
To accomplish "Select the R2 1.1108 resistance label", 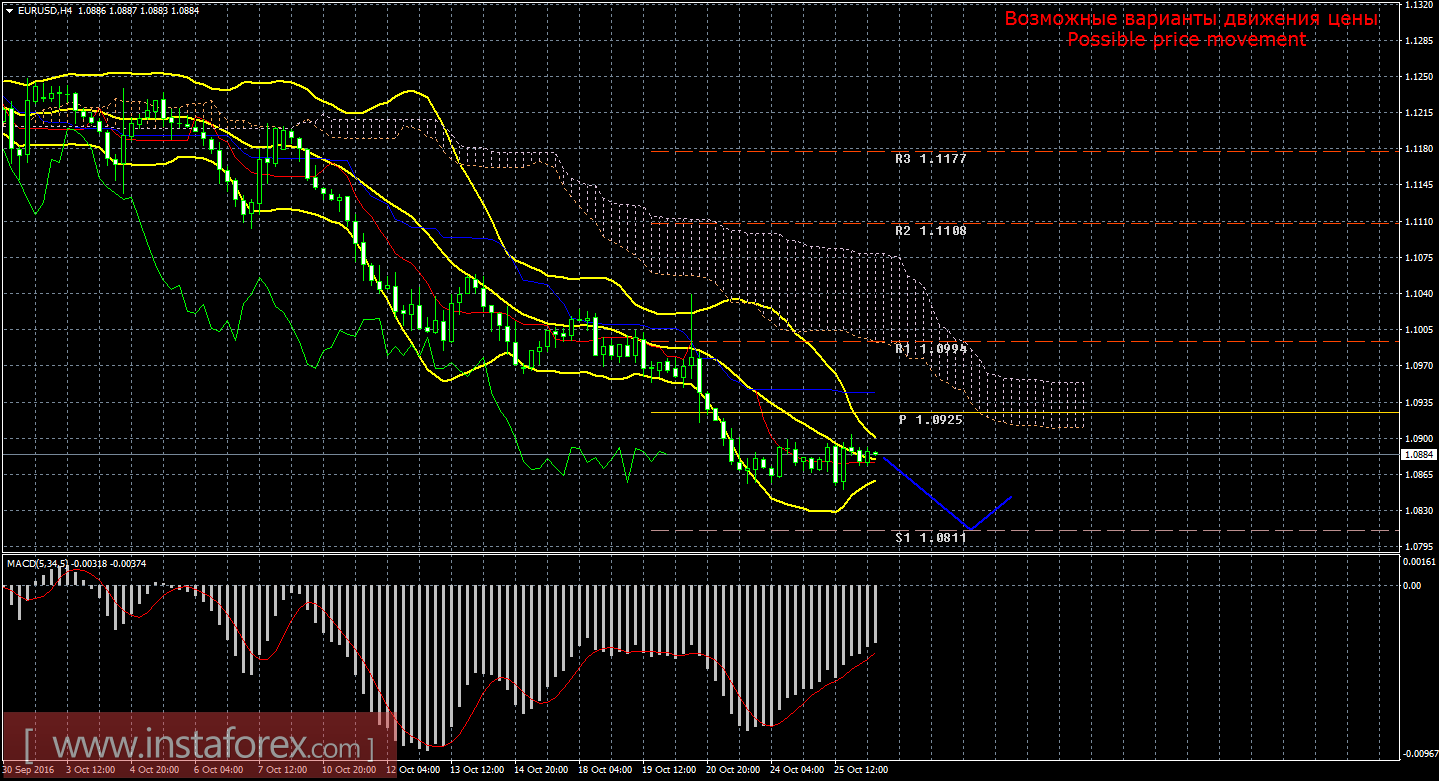I will tap(931, 230).
